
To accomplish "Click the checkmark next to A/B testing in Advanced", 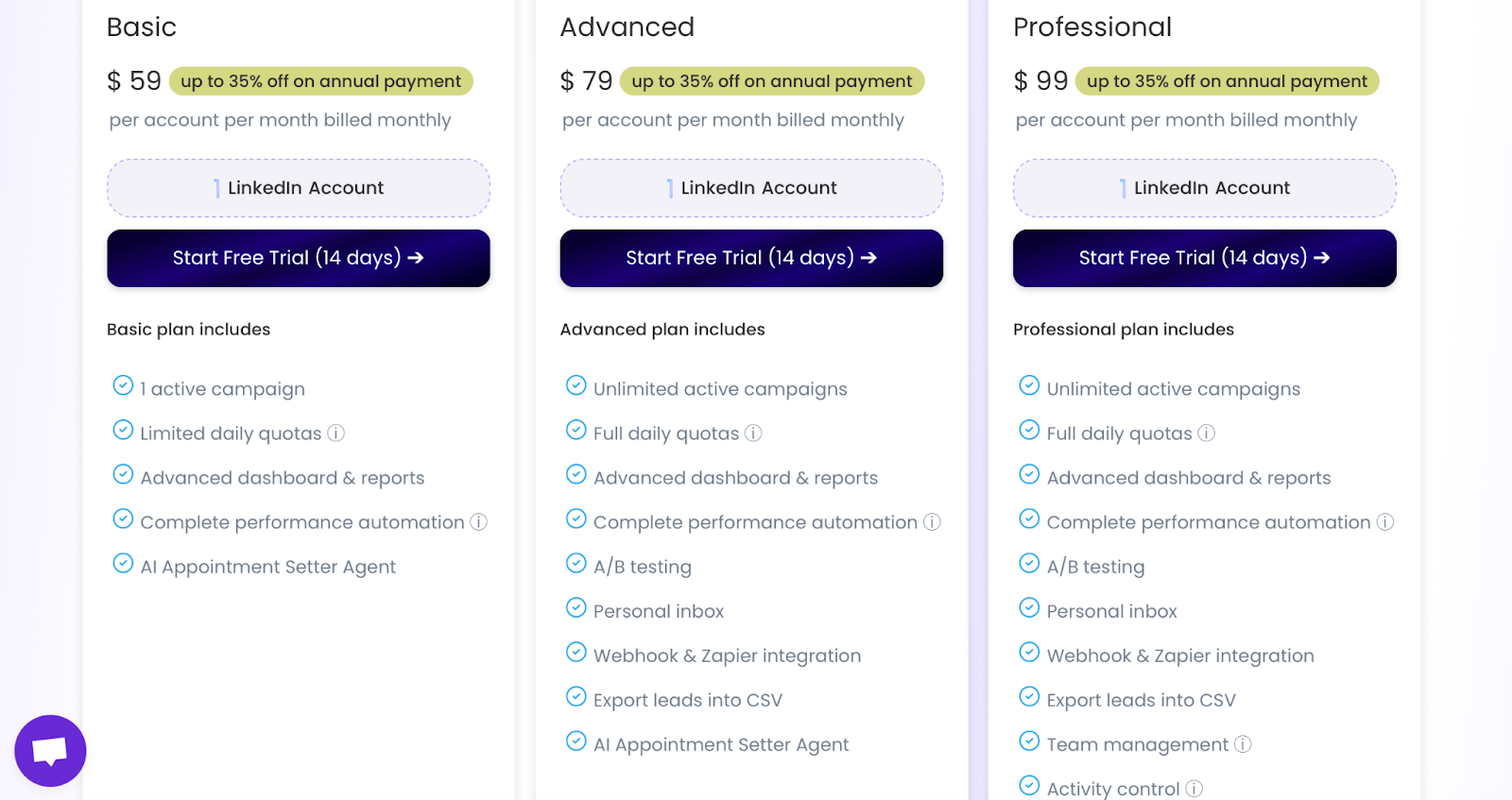I will click(576, 563).
